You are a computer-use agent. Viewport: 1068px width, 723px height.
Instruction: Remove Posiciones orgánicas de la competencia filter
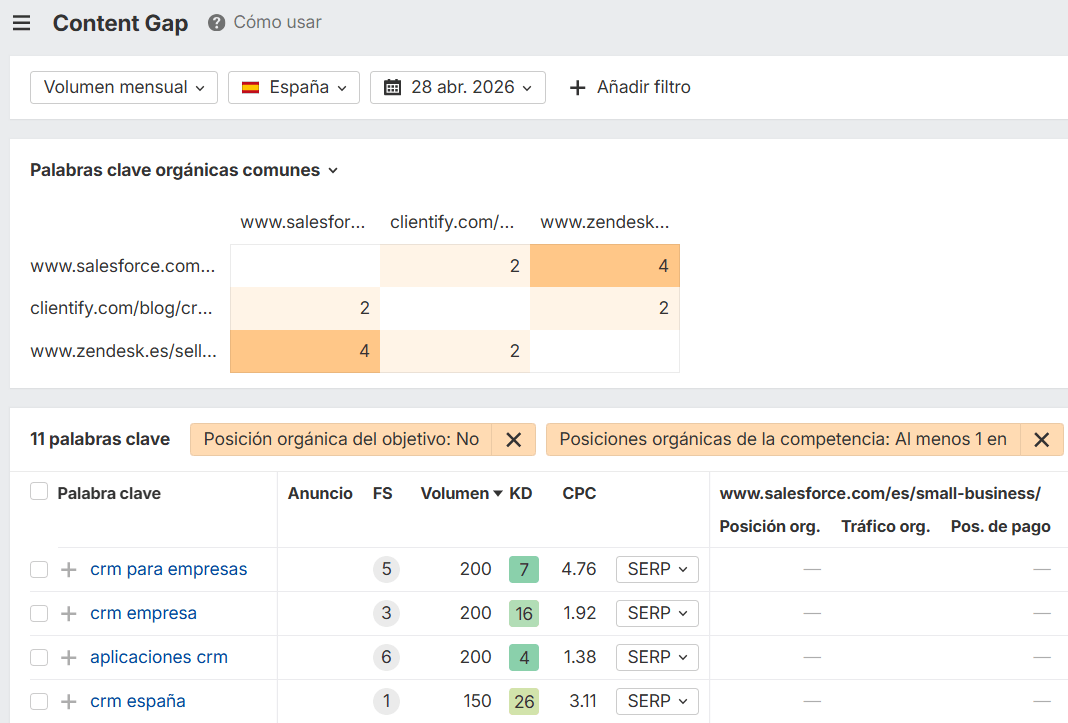pos(1041,440)
